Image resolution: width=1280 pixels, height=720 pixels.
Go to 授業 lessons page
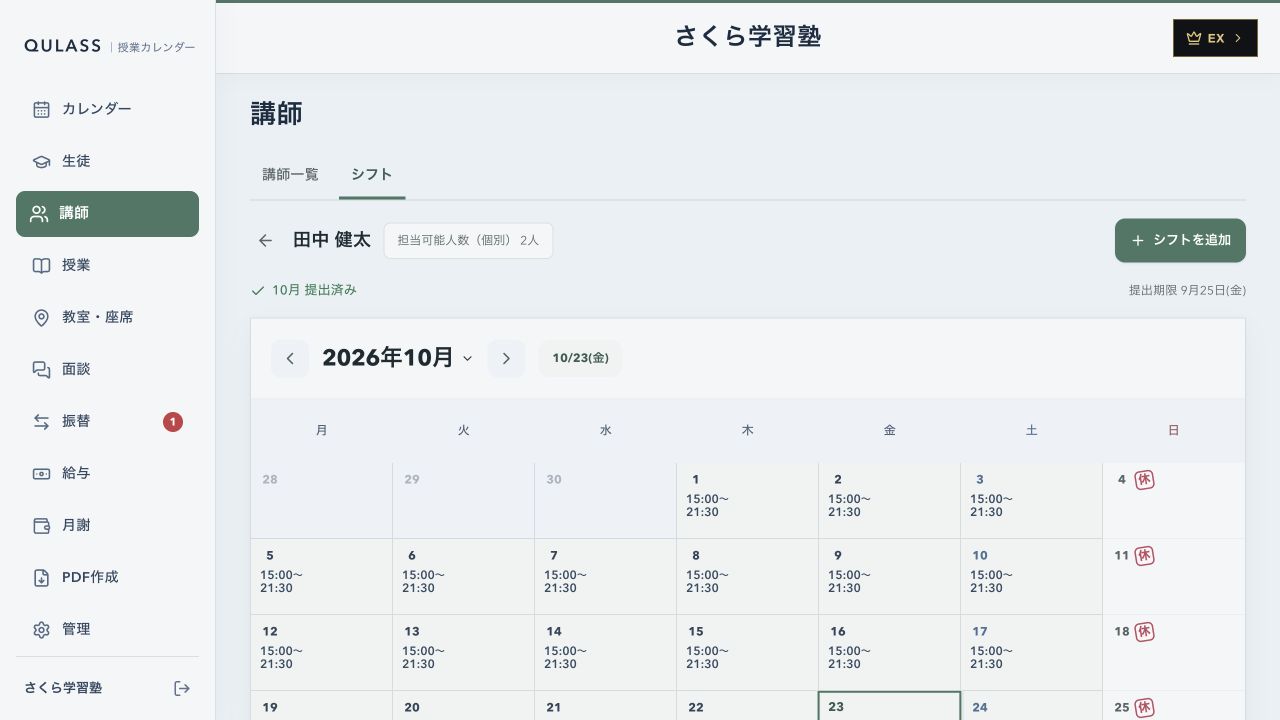tap(107, 265)
